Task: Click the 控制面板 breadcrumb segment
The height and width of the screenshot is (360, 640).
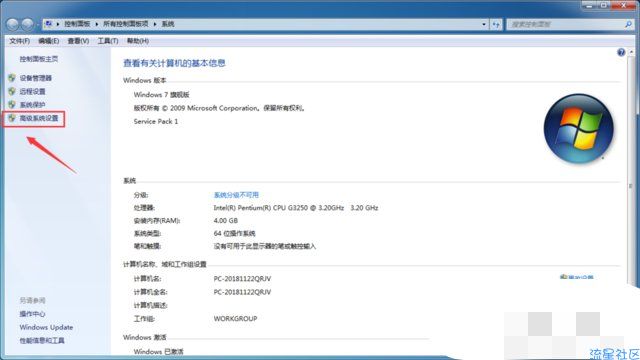Action: [x=77, y=24]
